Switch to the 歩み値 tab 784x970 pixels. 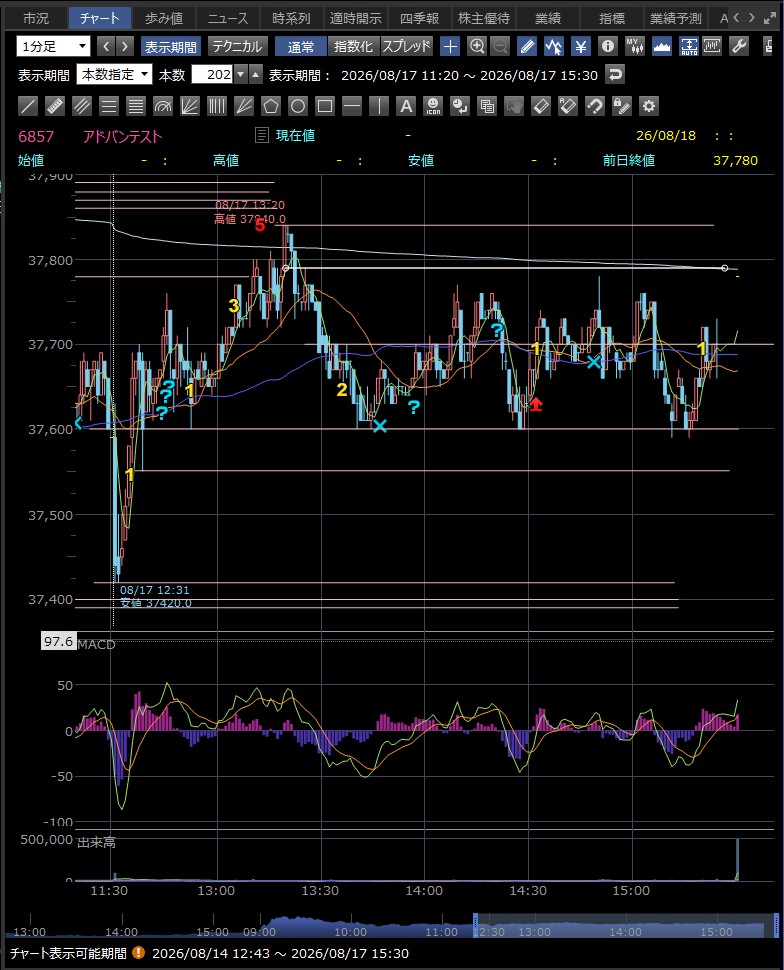point(163,19)
